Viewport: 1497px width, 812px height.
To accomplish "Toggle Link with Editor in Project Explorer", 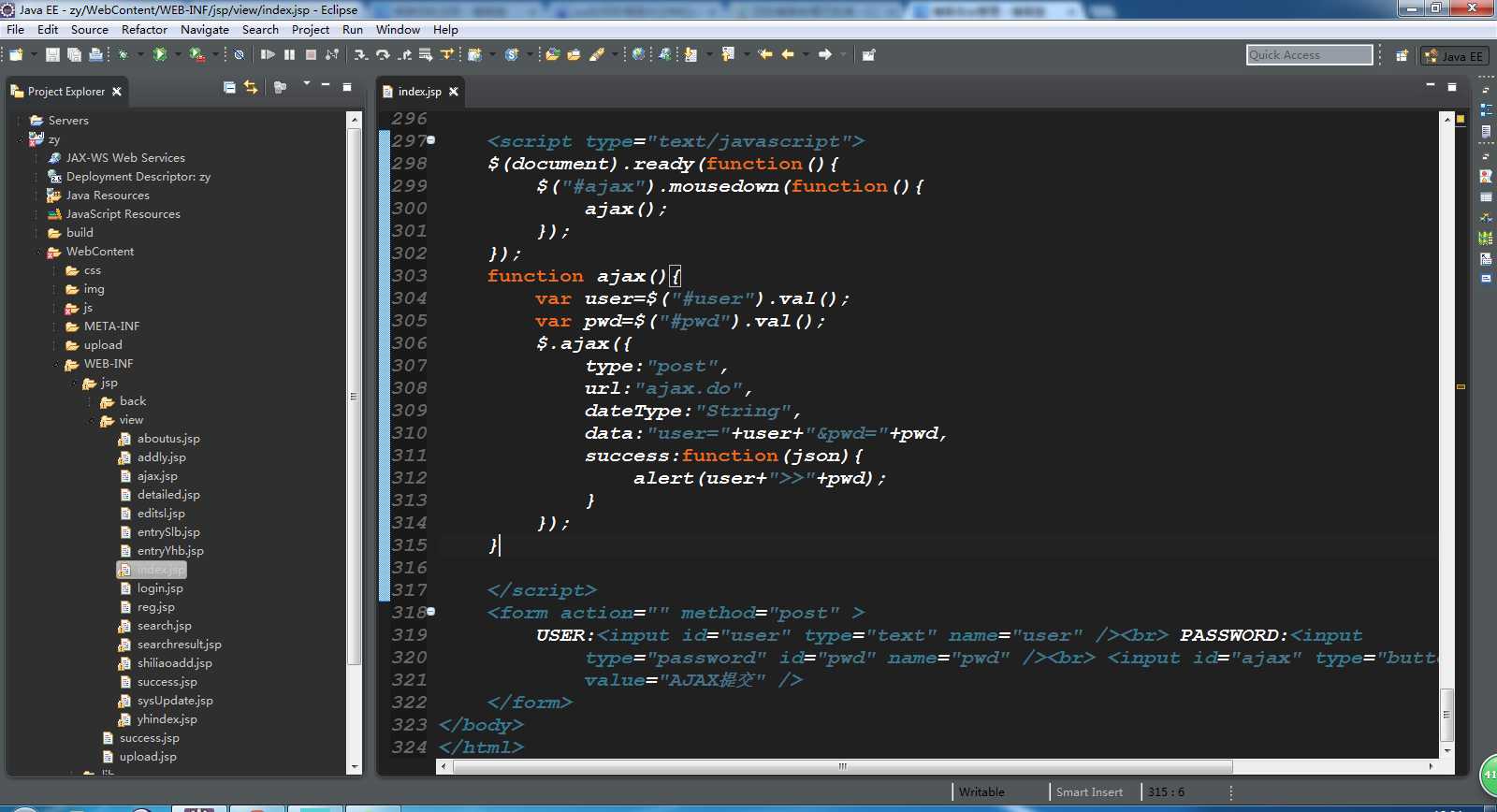I will [251, 87].
